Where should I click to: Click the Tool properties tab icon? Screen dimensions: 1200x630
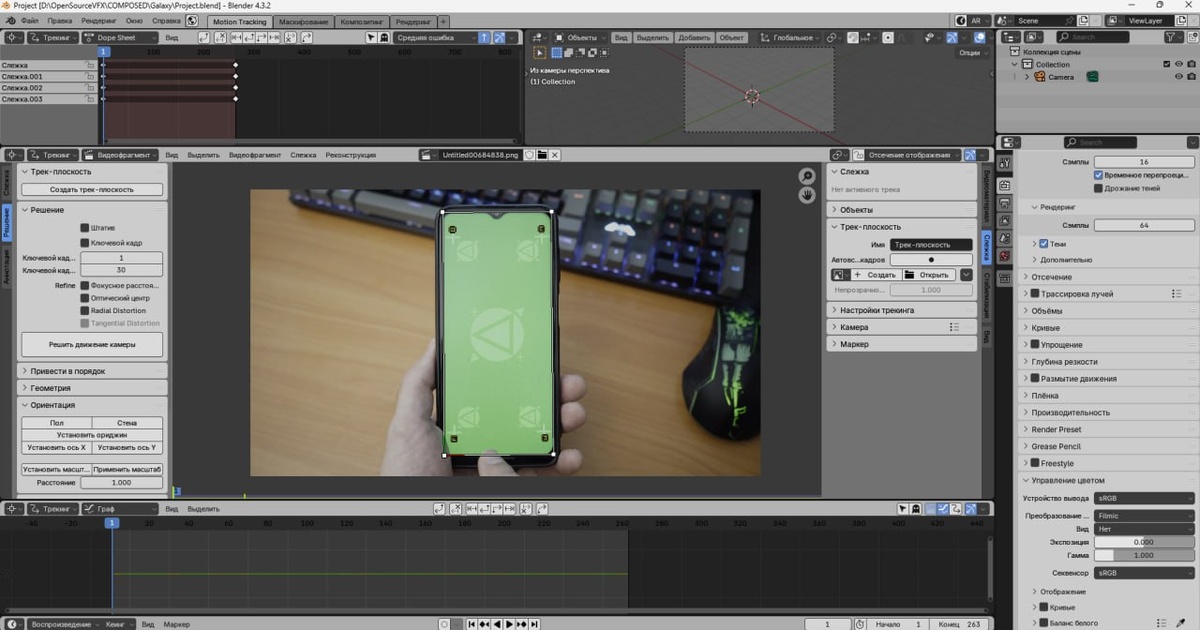(1006, 162)
